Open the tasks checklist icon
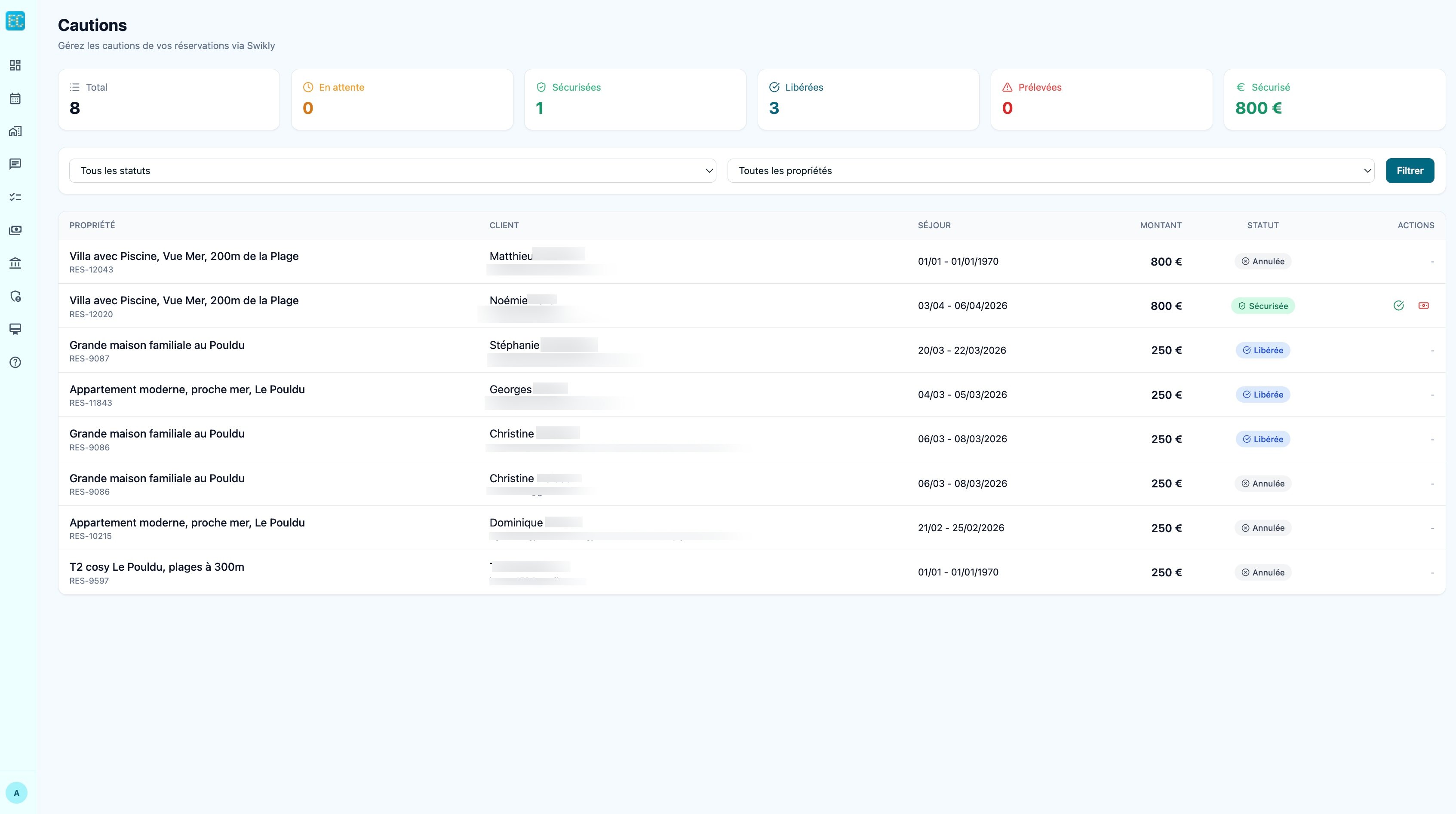Screen dimensions: 1456x814 [15, 196]
